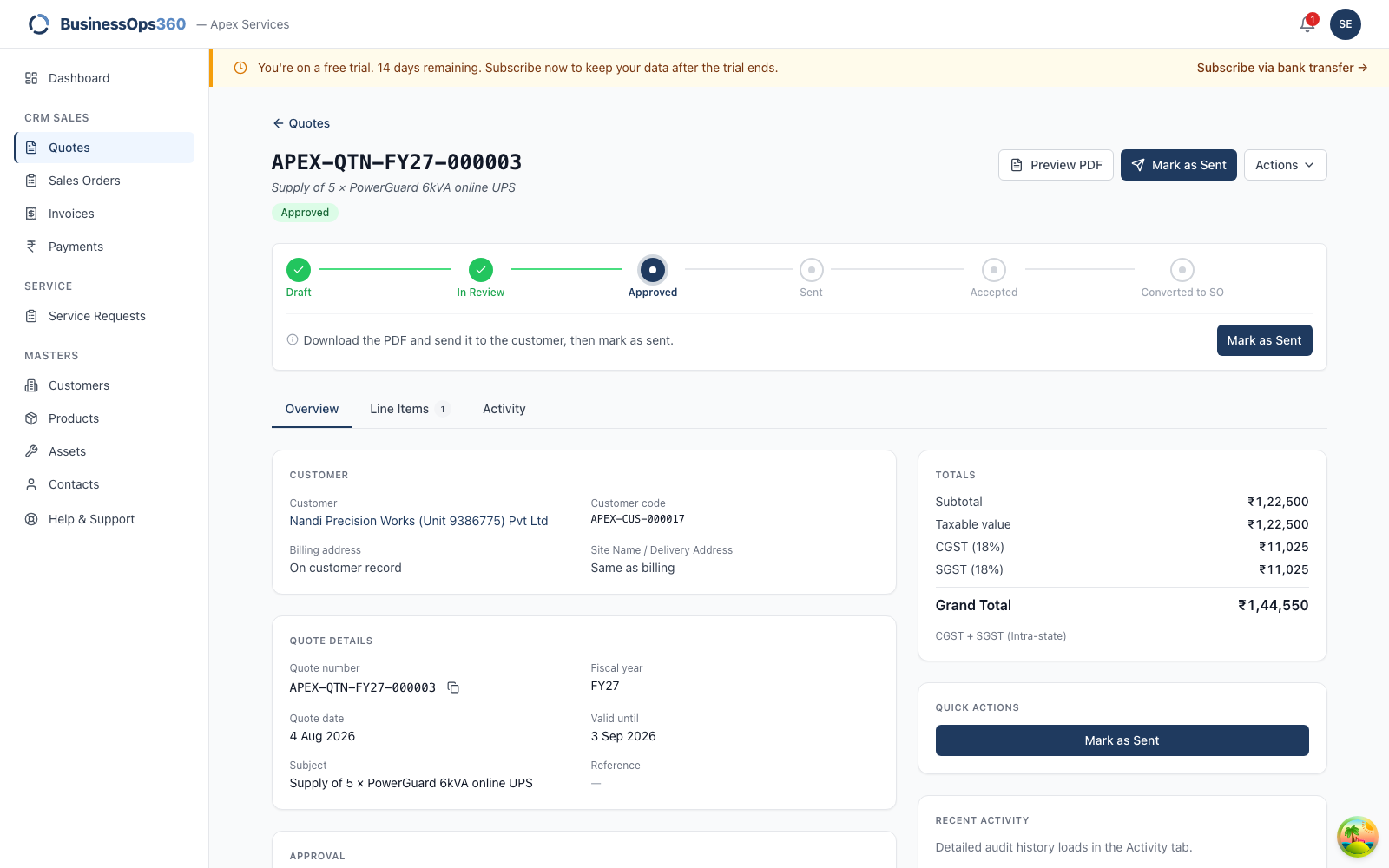Go back to Quotes list via arrow link

301,123
